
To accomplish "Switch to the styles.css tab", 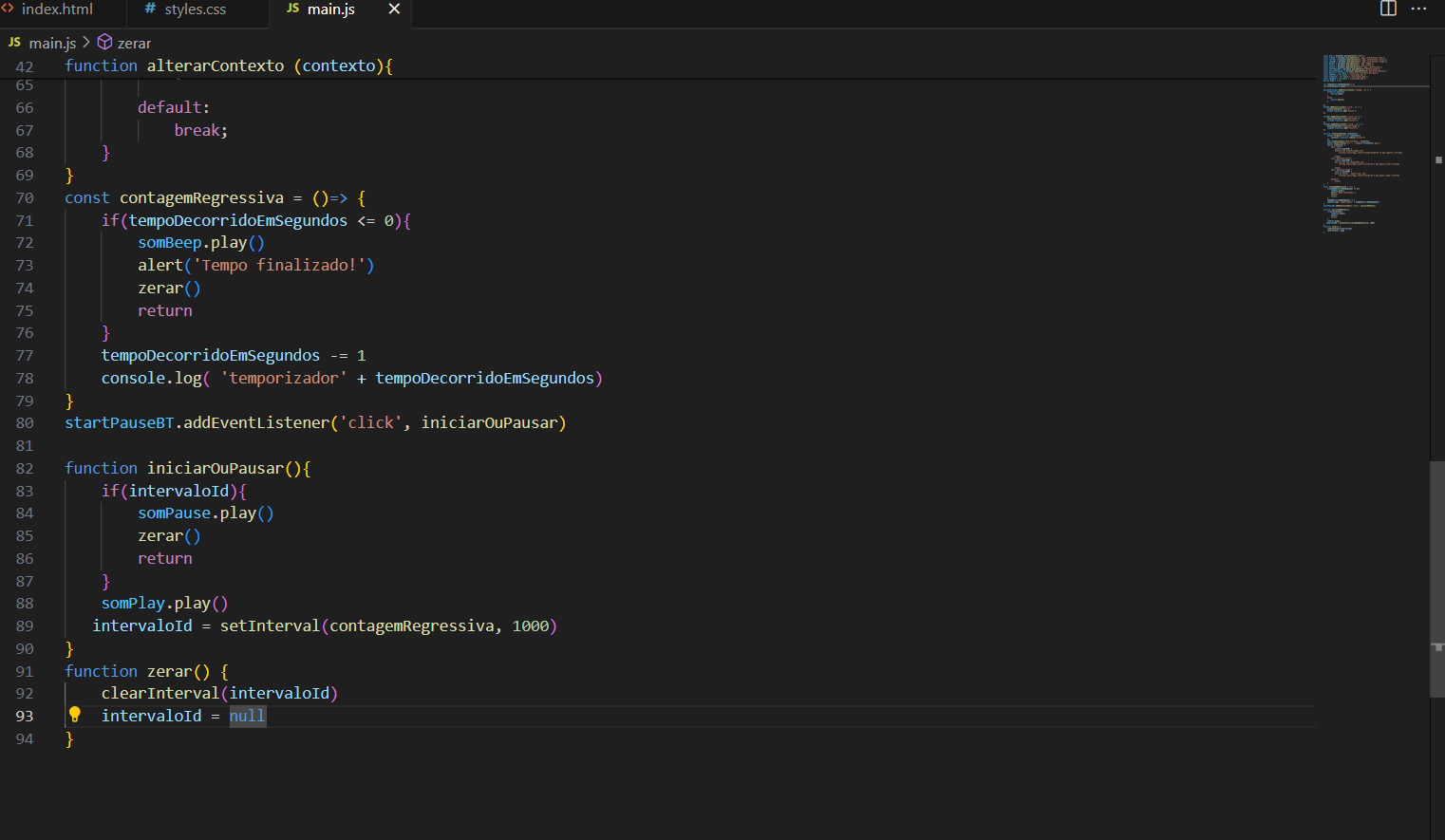I will click(x=194, y=9).
